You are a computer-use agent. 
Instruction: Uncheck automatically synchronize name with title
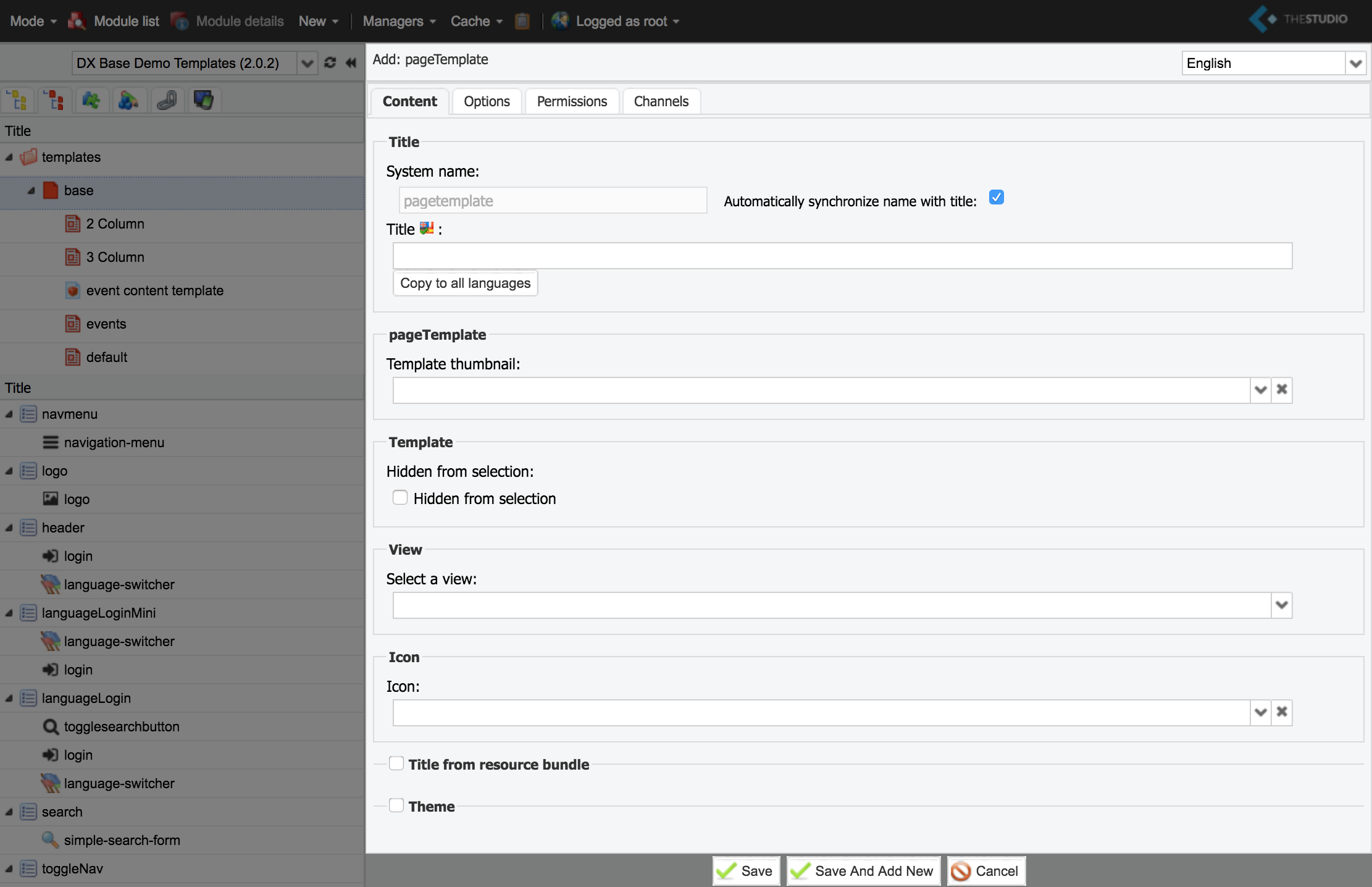click(996, 198)
